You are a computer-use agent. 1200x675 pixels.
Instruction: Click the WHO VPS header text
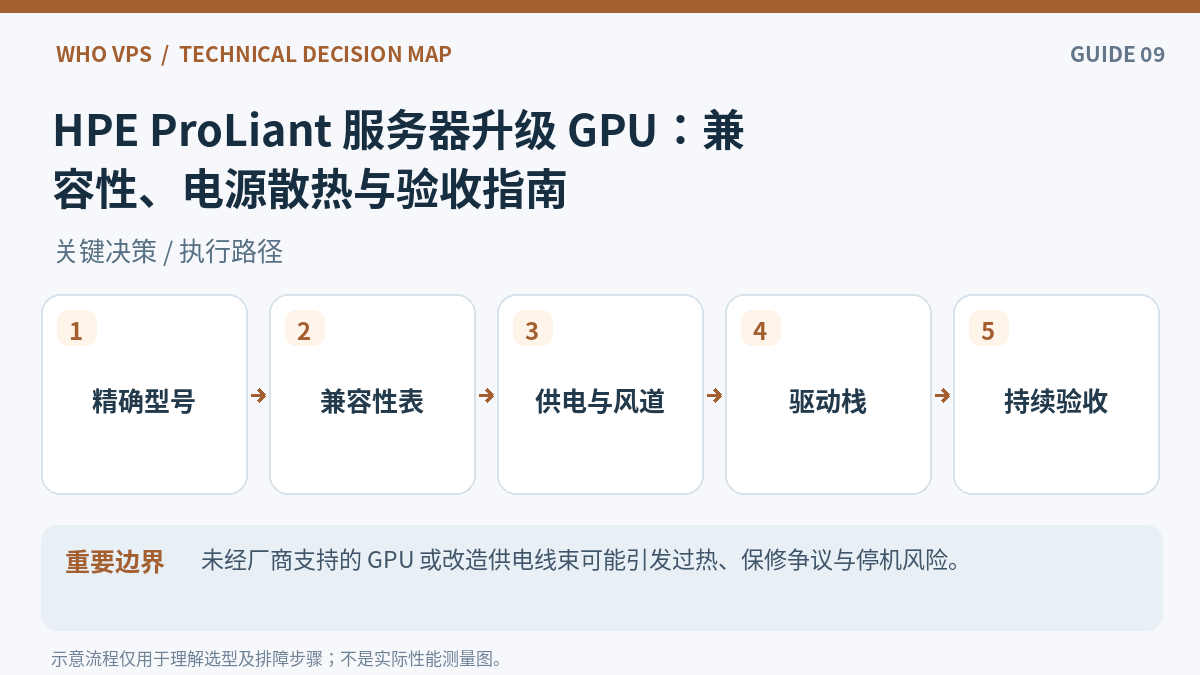coord(103,54)
